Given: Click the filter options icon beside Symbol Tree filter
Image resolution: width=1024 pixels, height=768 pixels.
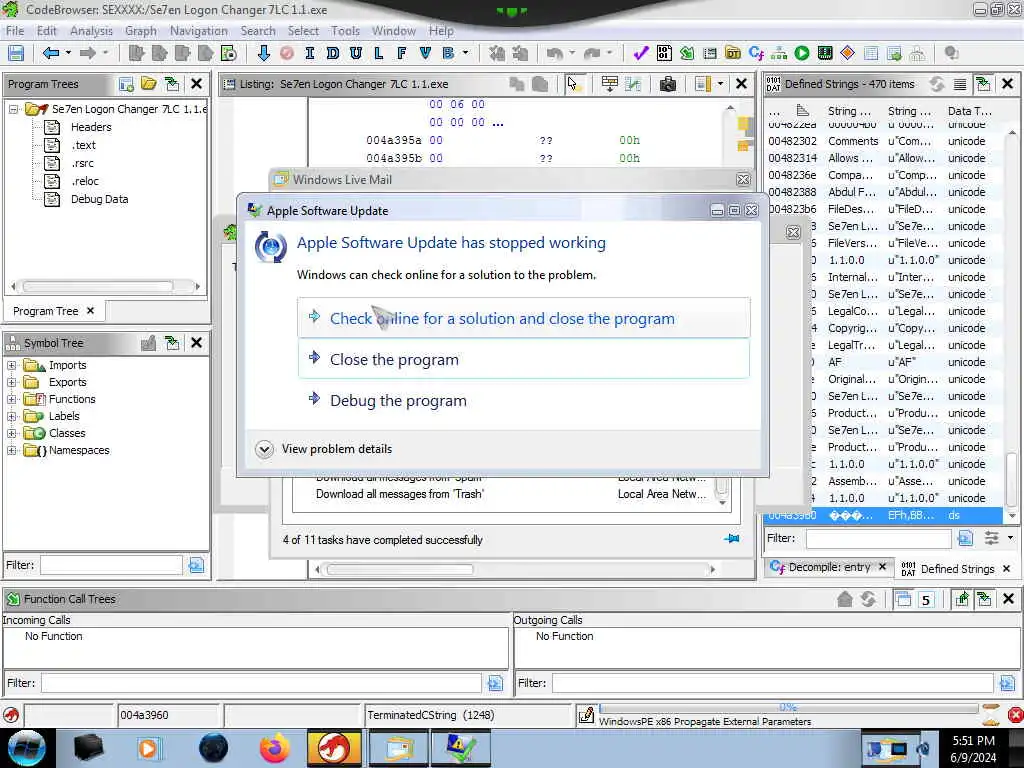Looking at the screenshot, I should click(x=196, y=565).
